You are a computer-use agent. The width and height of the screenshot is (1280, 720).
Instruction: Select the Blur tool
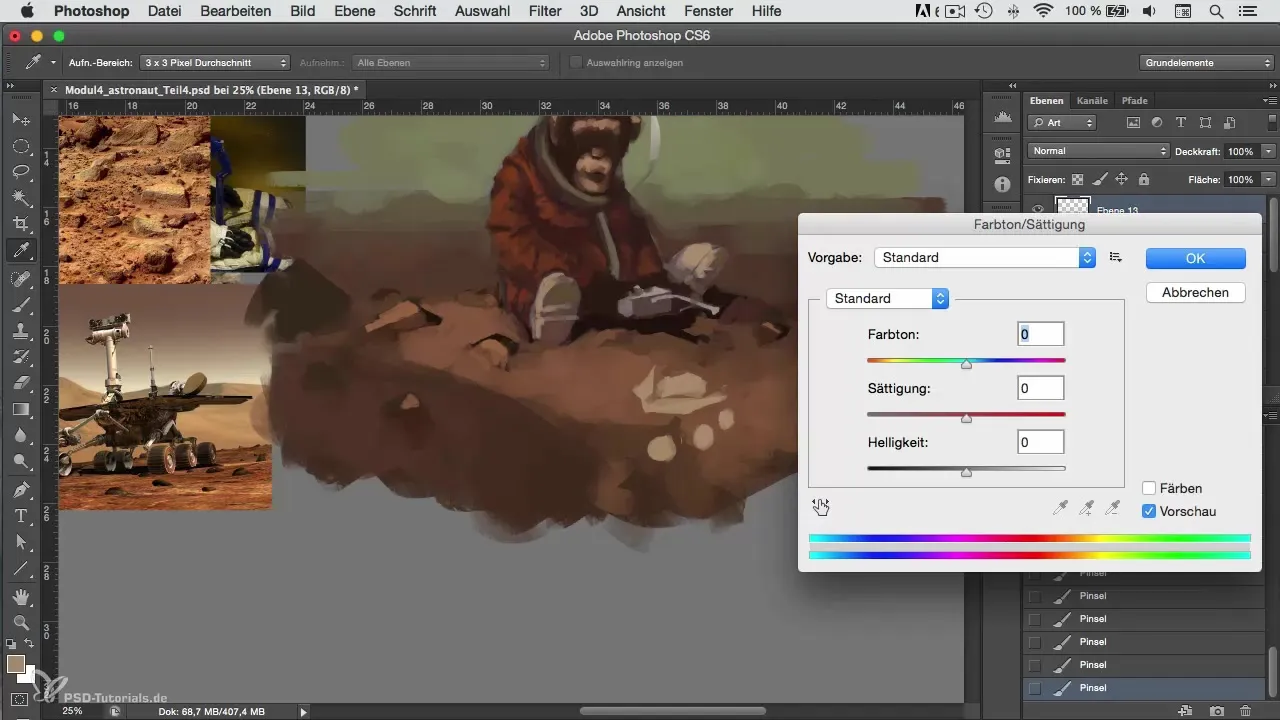[x=20, y=435]
